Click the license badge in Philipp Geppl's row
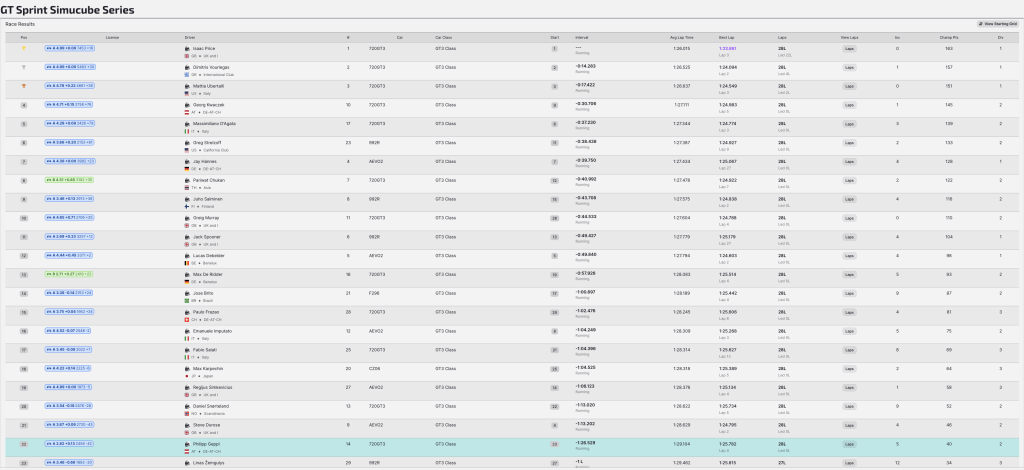This screenshot has height=470, width=1024. (69, 444)
